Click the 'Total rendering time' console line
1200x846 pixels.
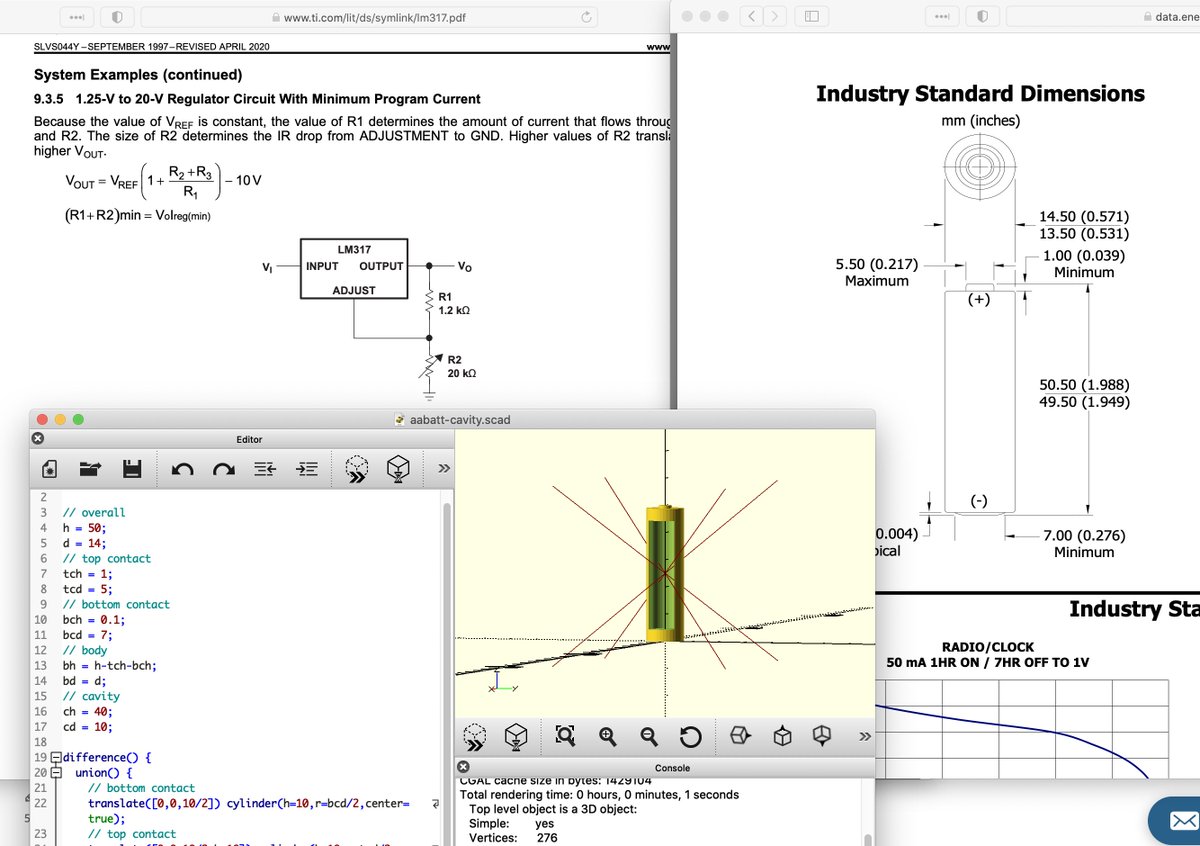point(599,795)
